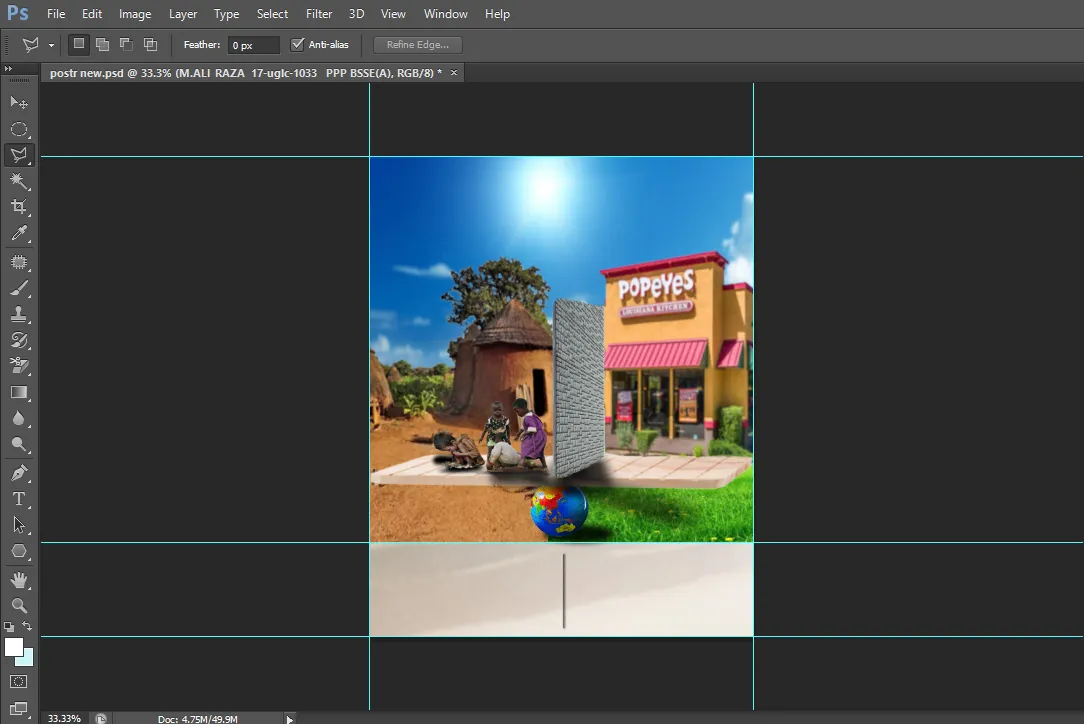Open the Help menu
Viewport: 1084px width, 724px height.
pos(497,14)
